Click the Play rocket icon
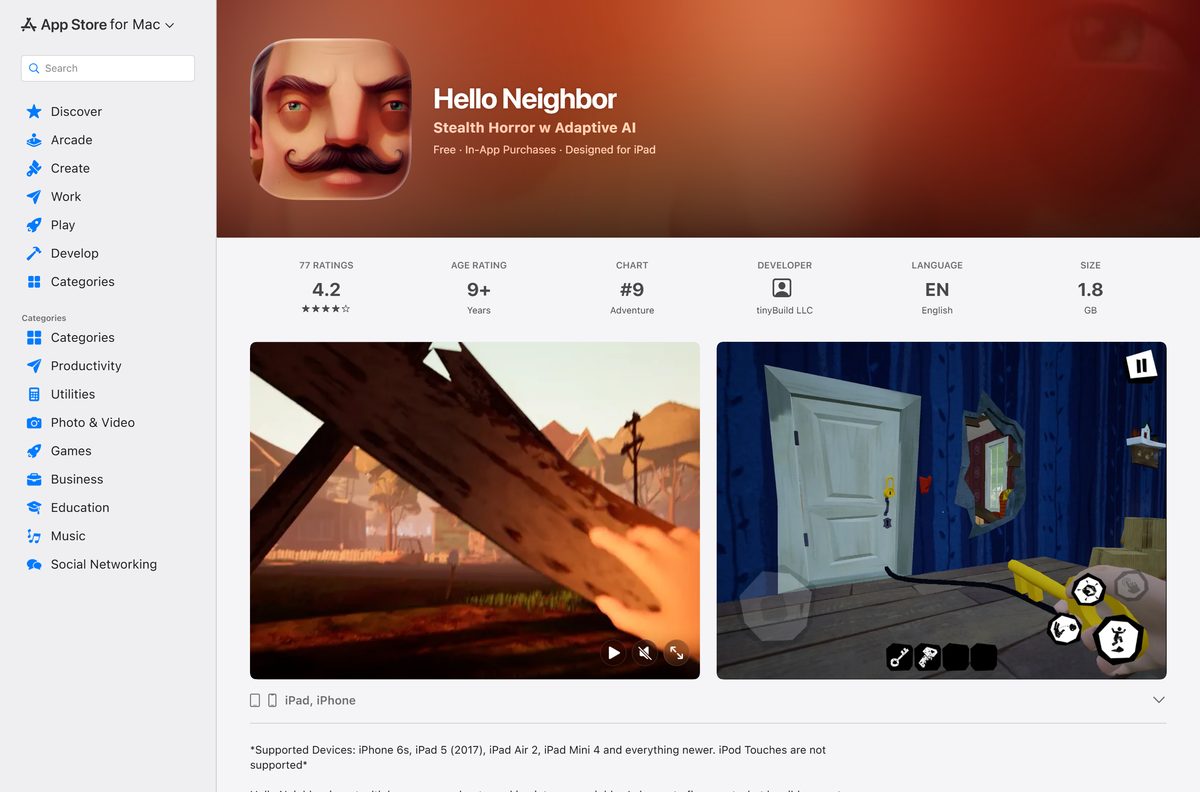The image size is (1200, 792). click(34, 225)
